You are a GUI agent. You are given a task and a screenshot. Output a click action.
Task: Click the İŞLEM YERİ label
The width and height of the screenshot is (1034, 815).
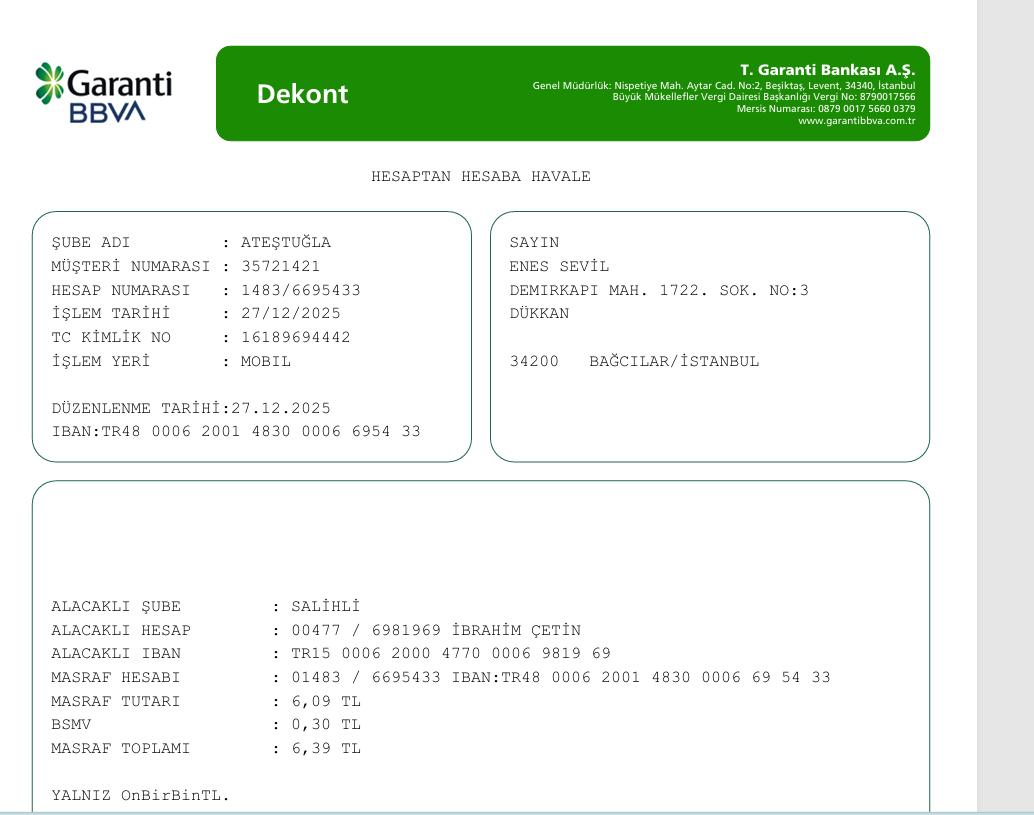click(101, 361)
